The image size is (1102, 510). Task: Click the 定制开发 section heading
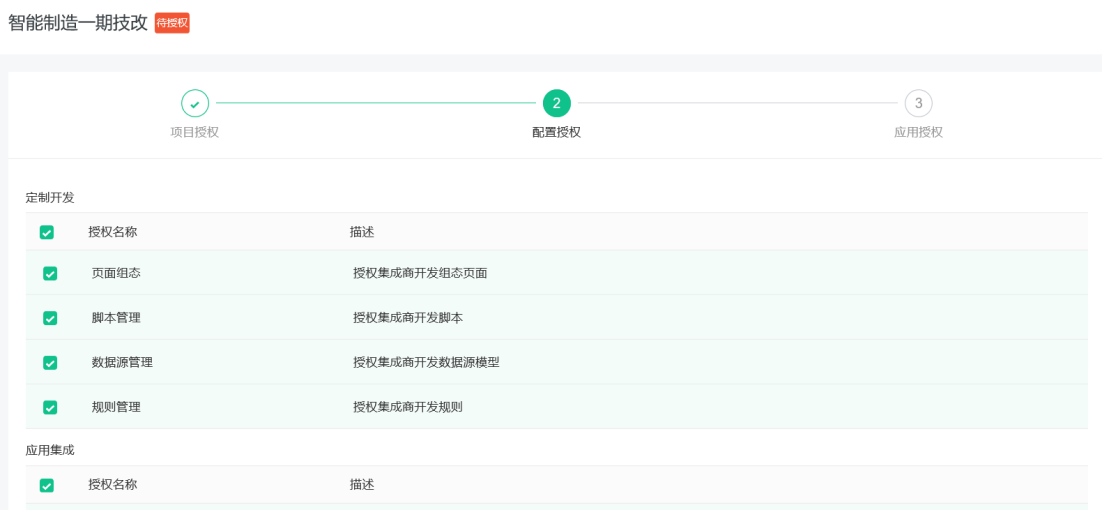50,197
